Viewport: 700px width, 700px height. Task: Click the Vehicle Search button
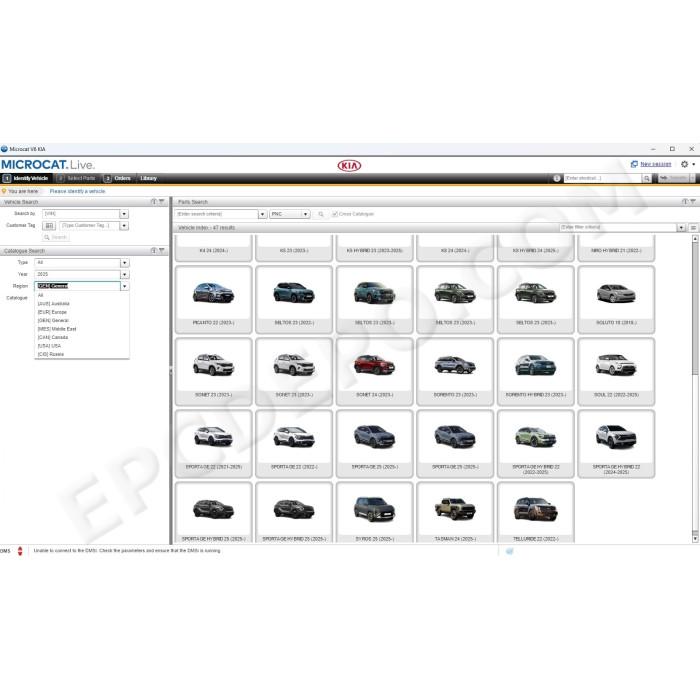pyautogui.click(x=56, y=238)
